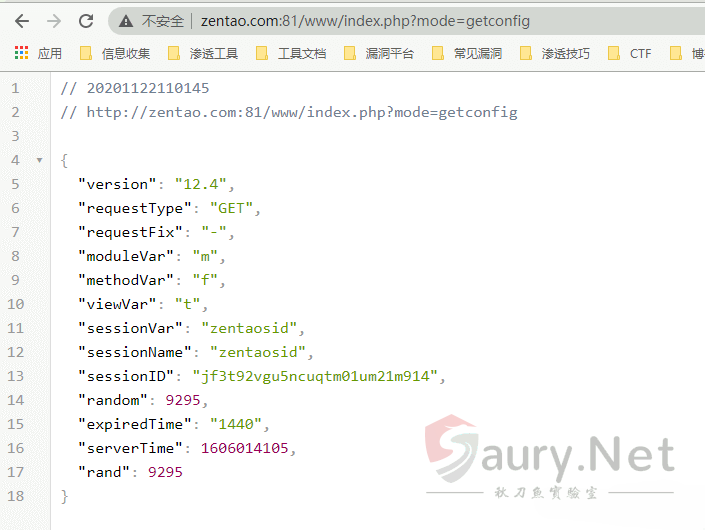The image size is (705, 530).
Task: Collapse the JSON object on line 4
Action: click(38, 160)
